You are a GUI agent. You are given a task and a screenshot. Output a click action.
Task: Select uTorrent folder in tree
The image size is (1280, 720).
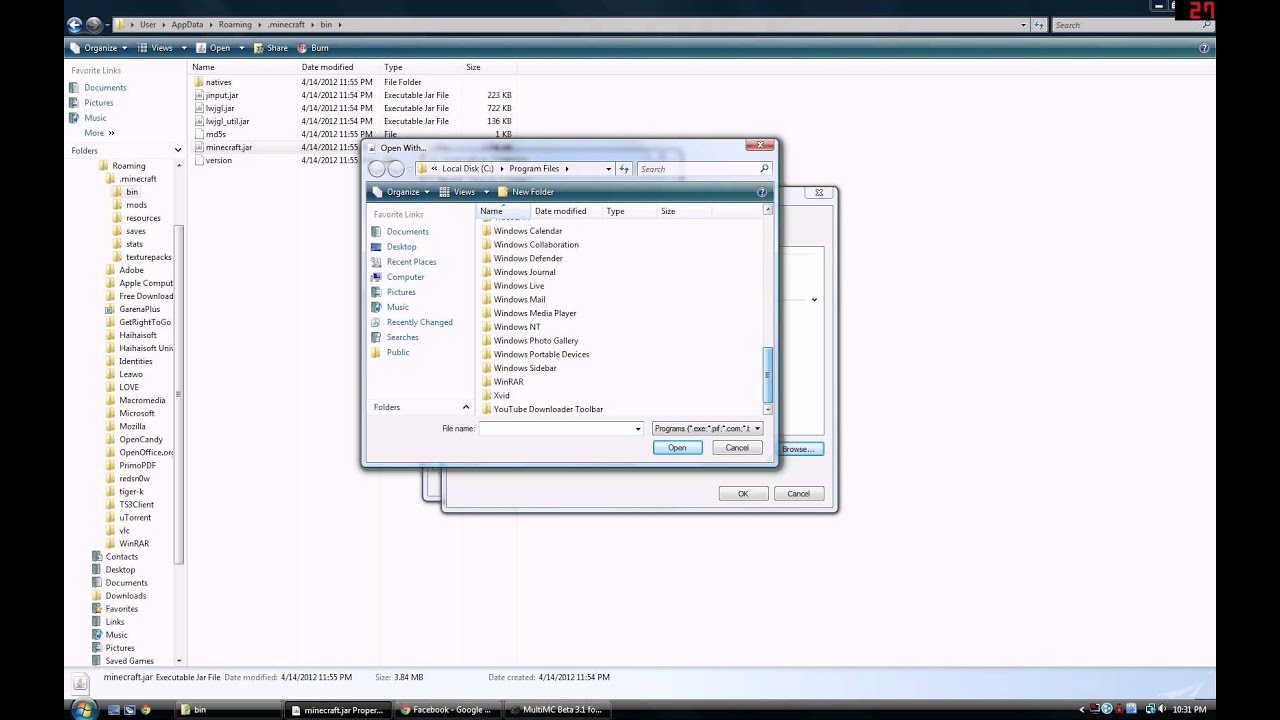(135, 518)
